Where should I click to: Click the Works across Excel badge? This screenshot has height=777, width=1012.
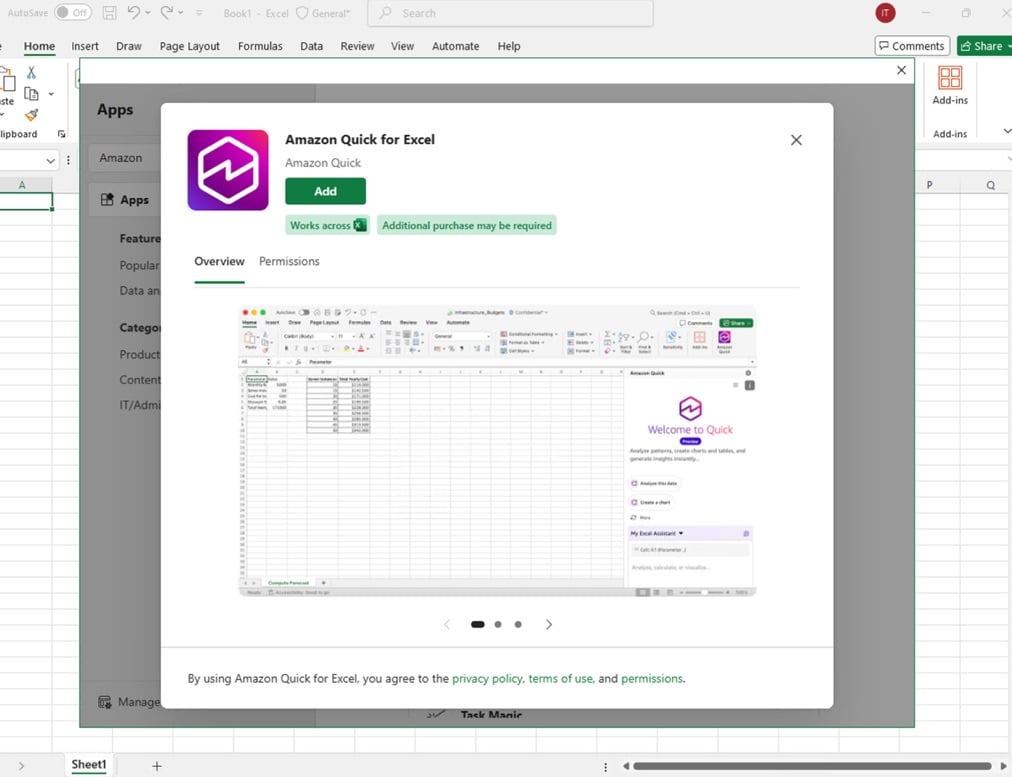[327, 225]
